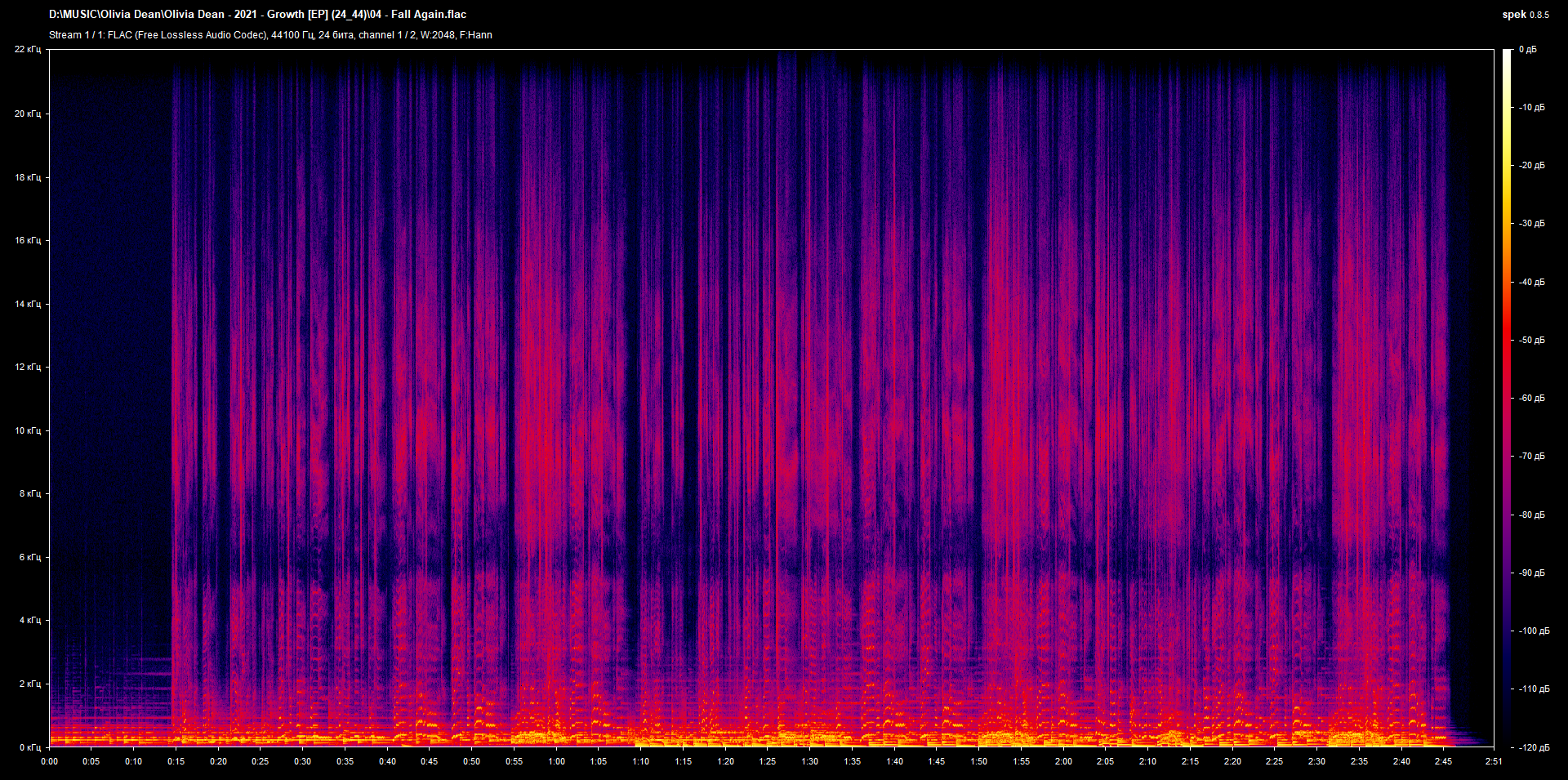Click the 0 кГц frequency label
The height and width of the screenshot is (780, 1568).
[30, 747]
